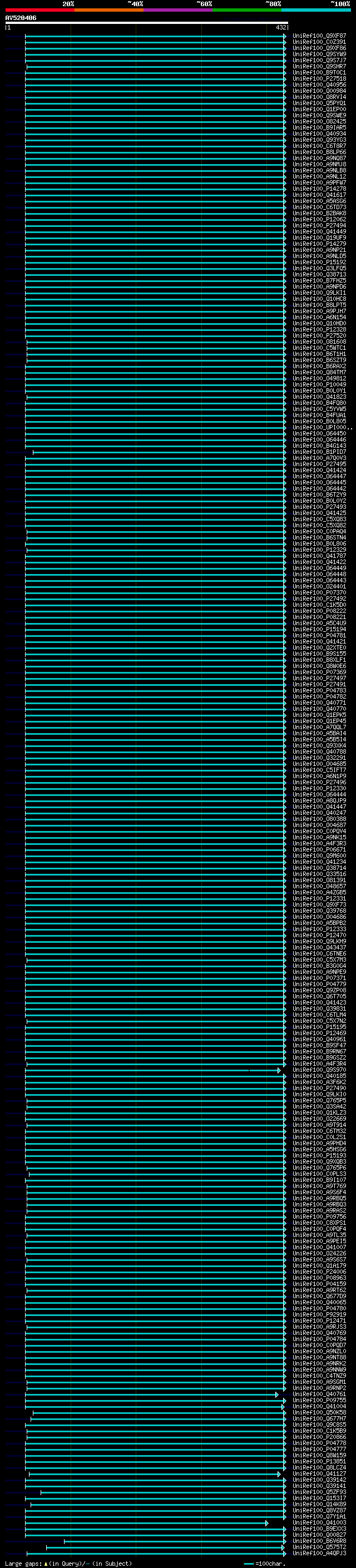Screen dimensions: 356x1568
Task: Select the UniRef100_P07370 label
Action: pyautogui.click(x=319, y=592)
